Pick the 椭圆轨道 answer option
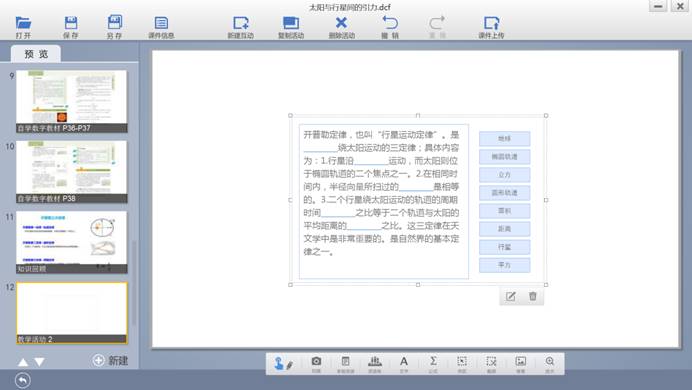This screenshot has width=692, height=390. 504,157
